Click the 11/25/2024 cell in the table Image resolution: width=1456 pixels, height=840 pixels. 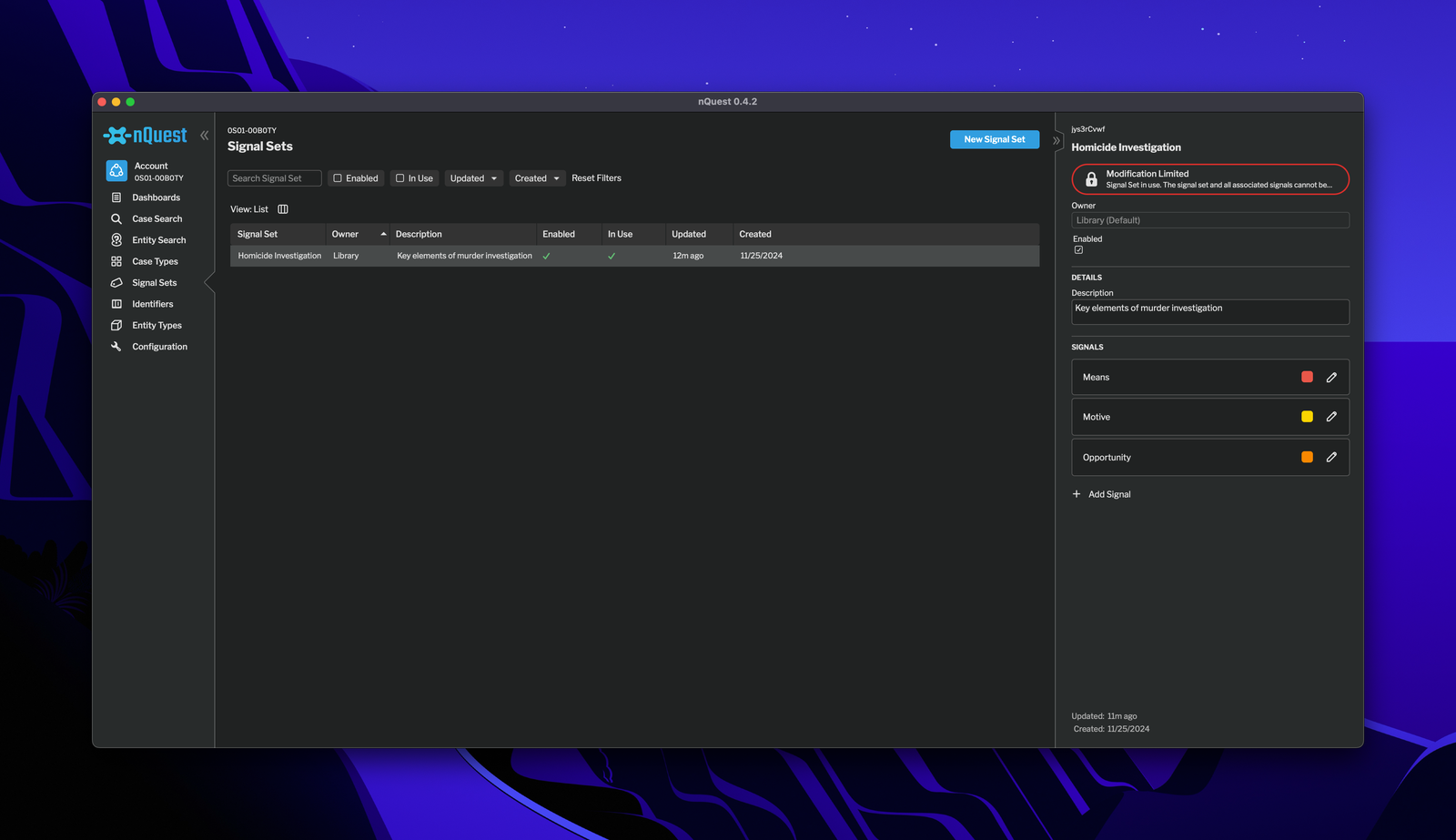tap(762, 256)
